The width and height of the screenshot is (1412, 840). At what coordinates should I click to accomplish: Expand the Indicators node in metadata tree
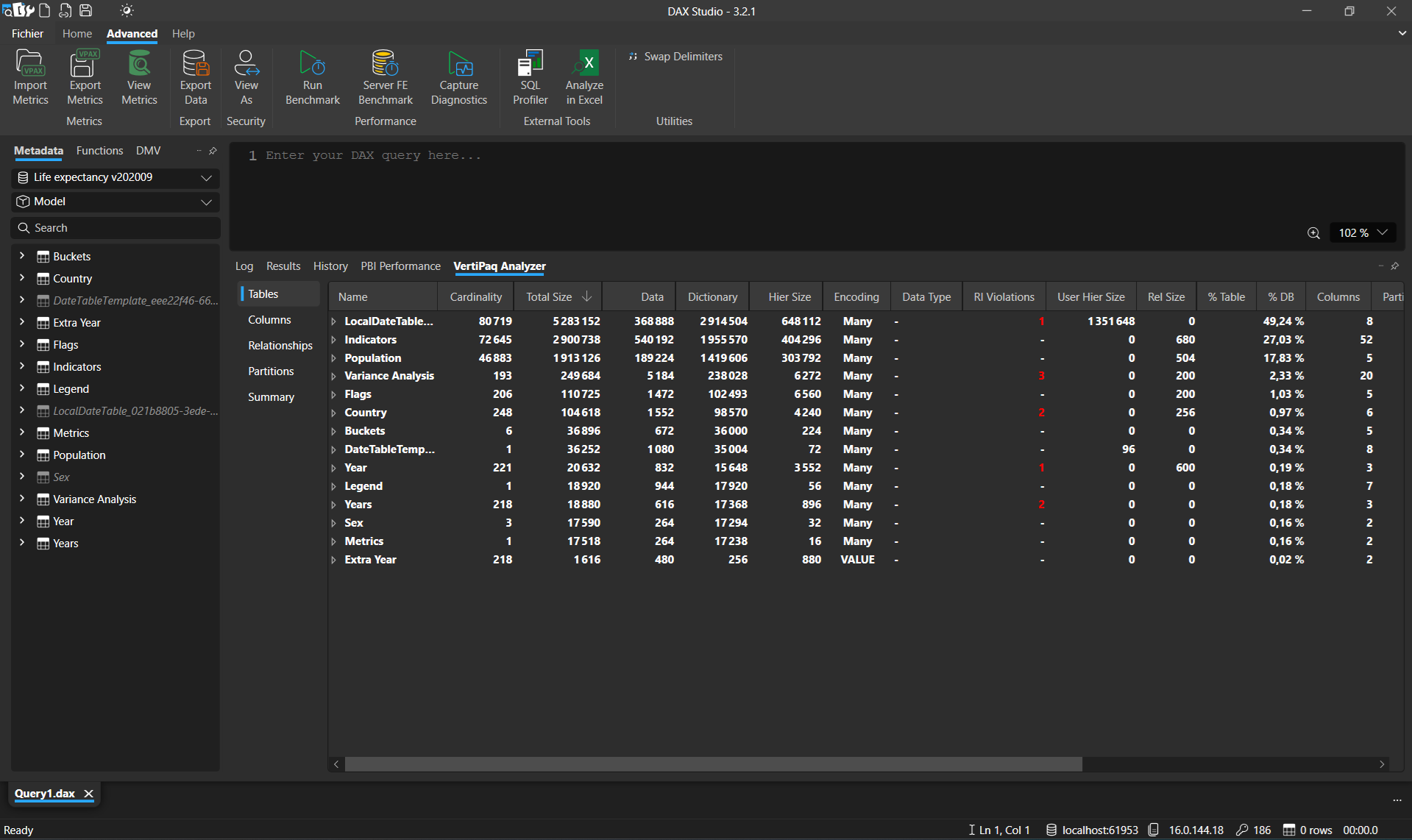(22, 366)
